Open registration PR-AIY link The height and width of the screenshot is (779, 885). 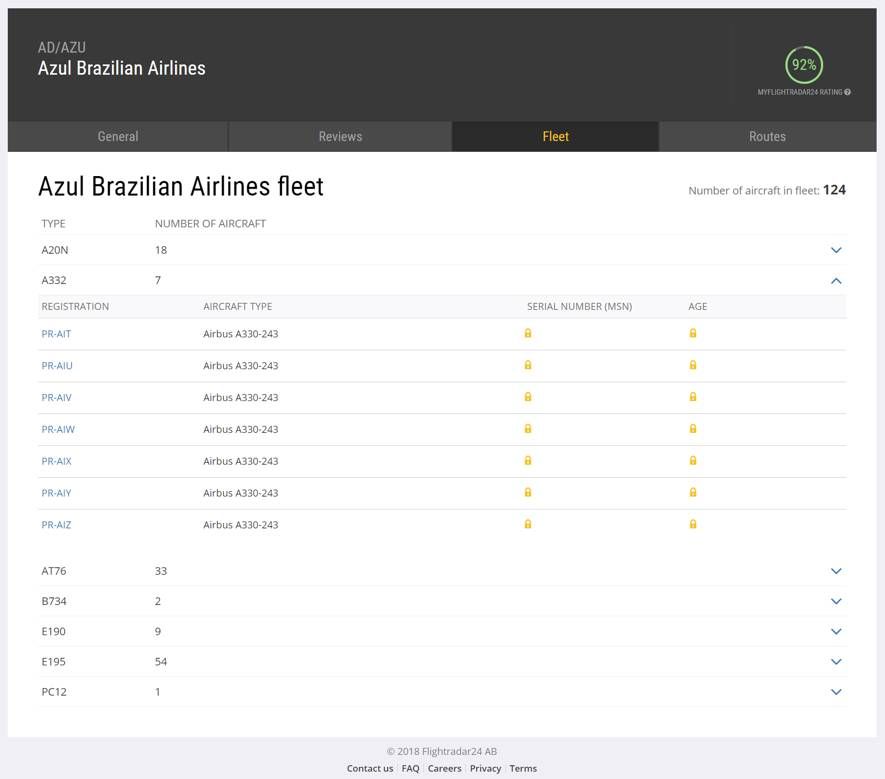(56, 493)
